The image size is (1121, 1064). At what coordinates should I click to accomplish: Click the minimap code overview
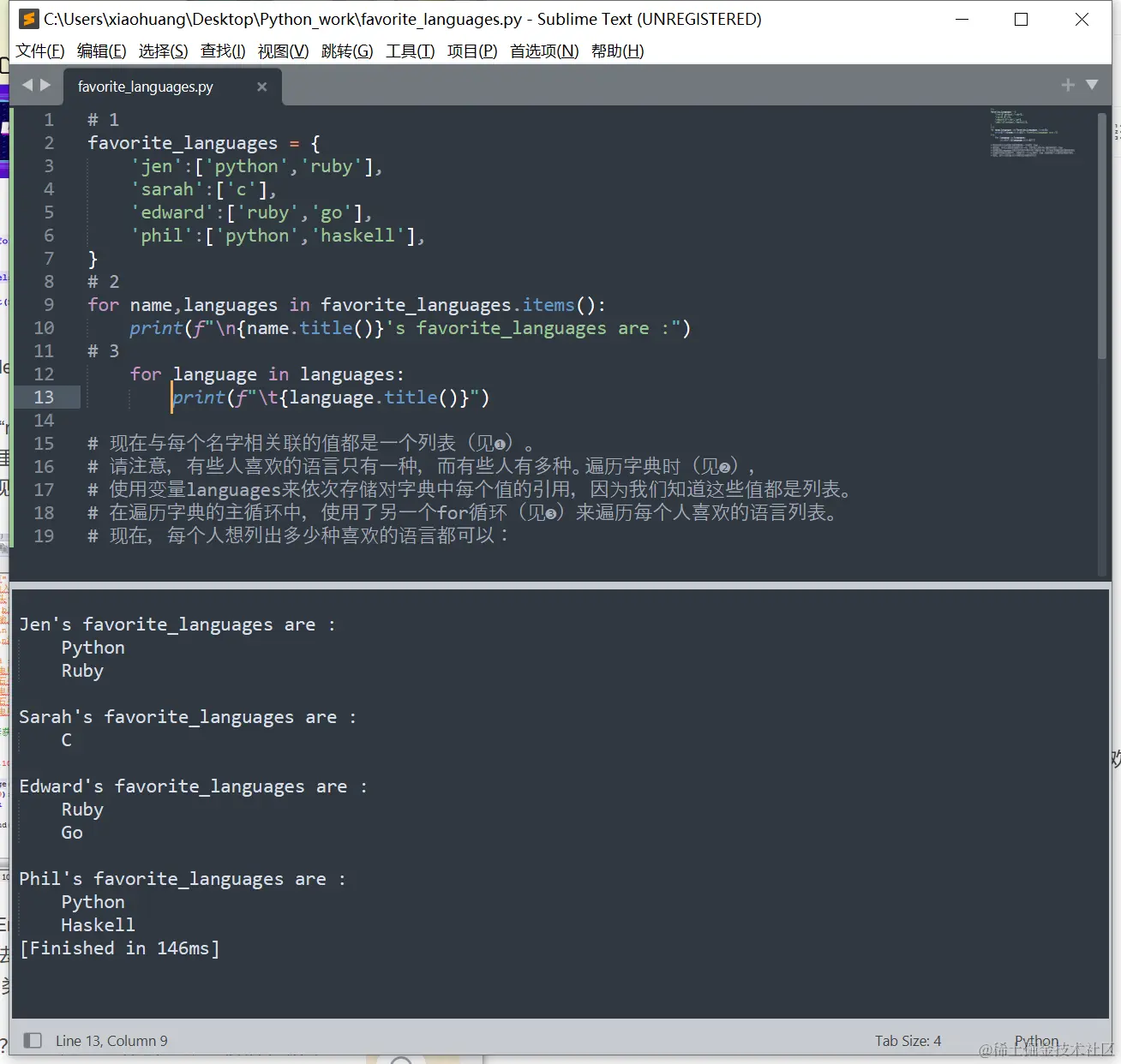pyautogui.click(x=1032, y=133)
